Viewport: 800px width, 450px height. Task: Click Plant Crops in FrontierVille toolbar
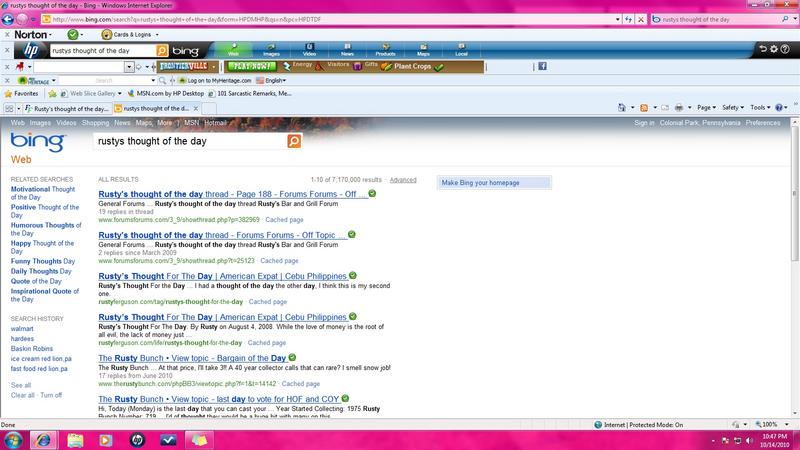[x=412, y=66]
